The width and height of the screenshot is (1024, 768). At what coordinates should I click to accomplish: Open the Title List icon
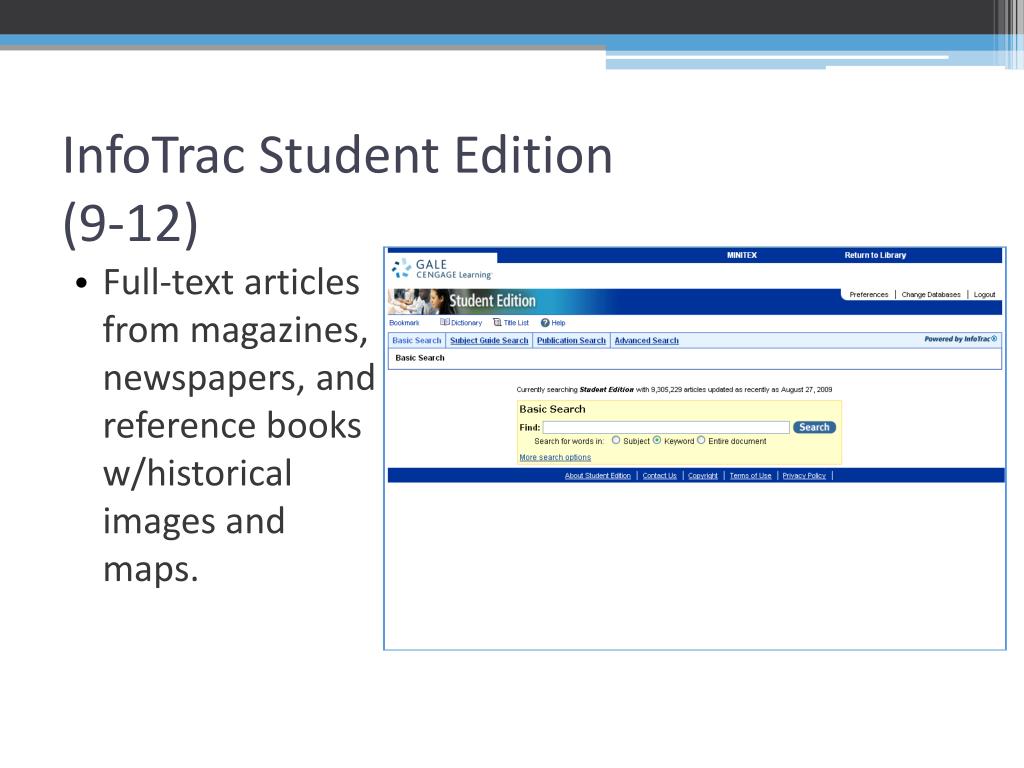coord(497,323)
